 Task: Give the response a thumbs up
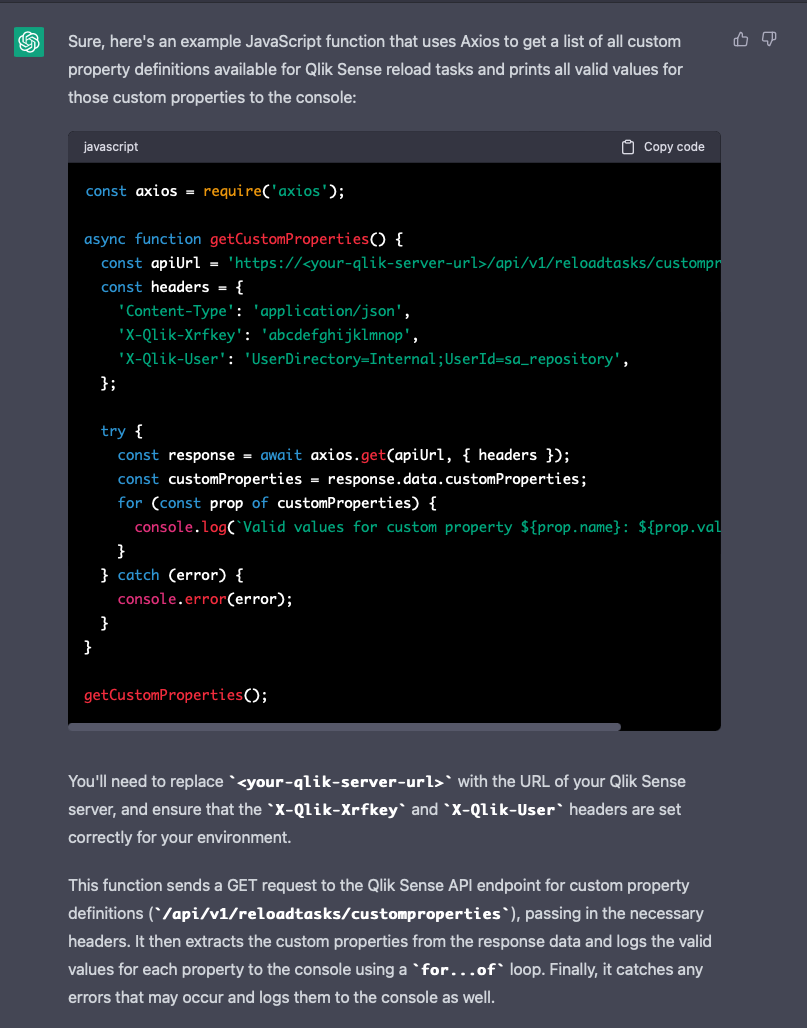[741, 40]
